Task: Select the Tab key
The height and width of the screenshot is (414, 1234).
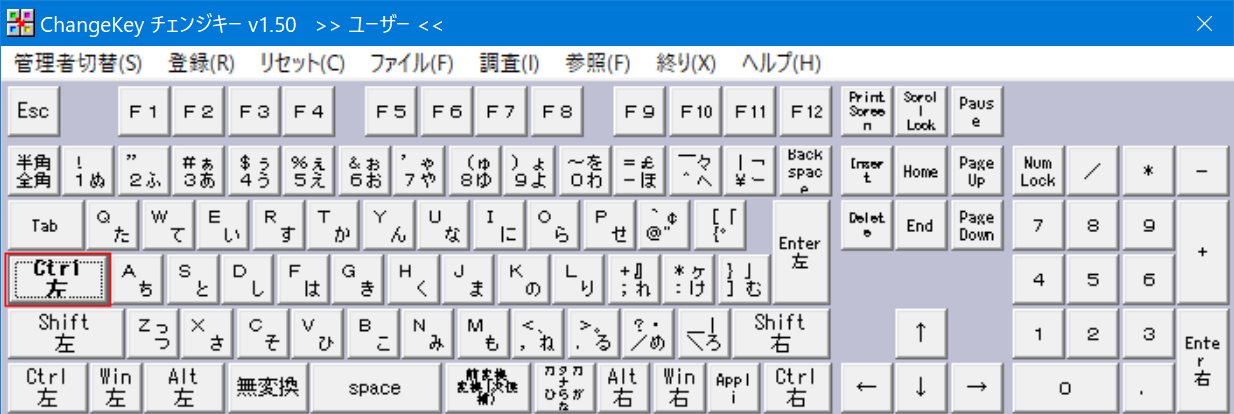Action: pyautogui.click(x=44, y=225)
